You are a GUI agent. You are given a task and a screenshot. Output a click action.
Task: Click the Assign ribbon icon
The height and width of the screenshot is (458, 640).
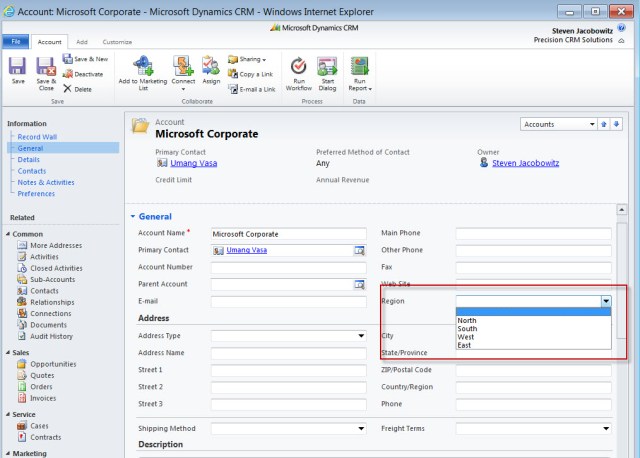point(211,67)
